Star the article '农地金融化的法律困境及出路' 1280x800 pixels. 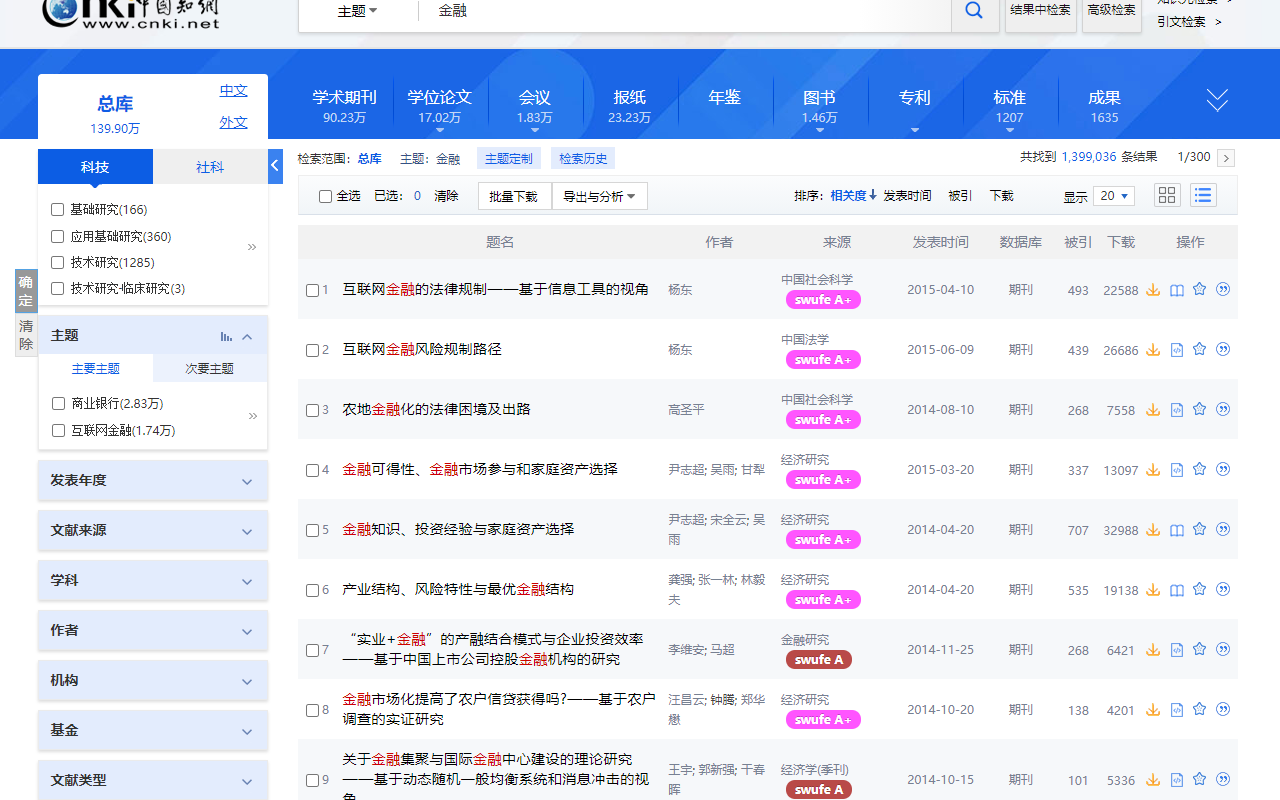(1200, 409)
